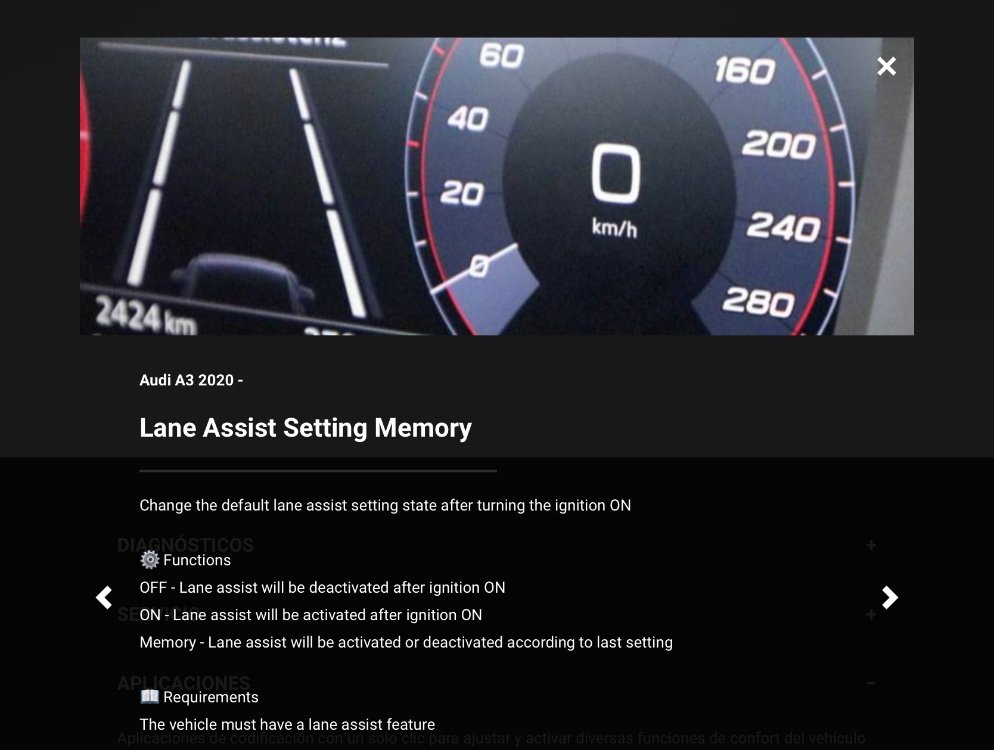Go to the previous function with left arrow

(x=104, y=597)
